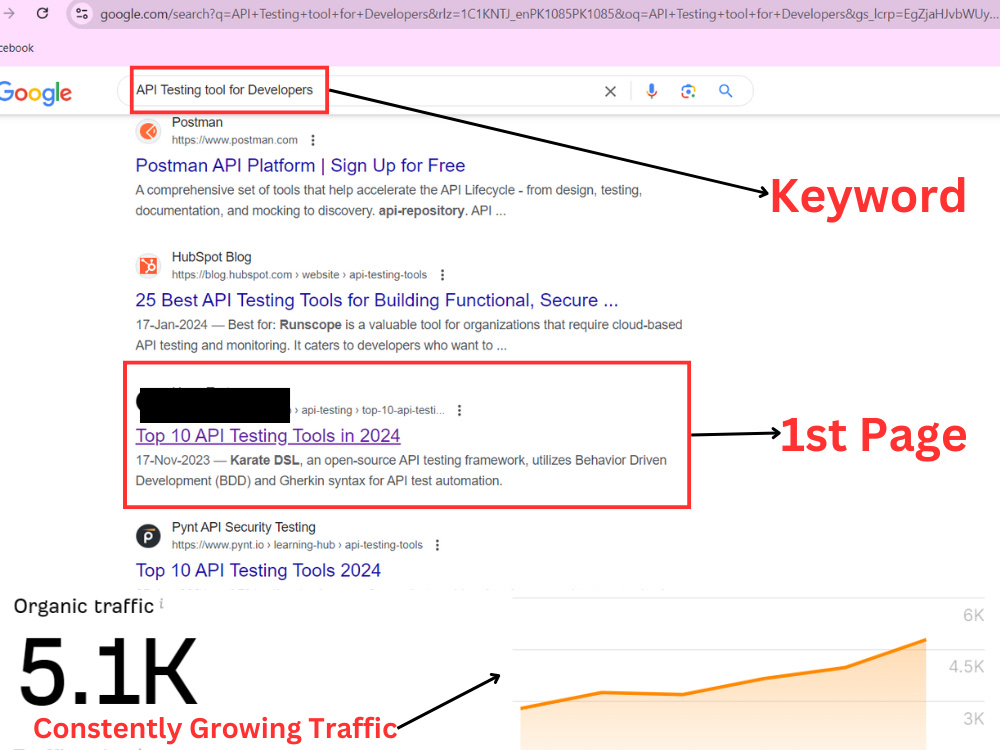Click the Organic traffic heading
This screenshot has height=750, width=1000.
point(84,607)
